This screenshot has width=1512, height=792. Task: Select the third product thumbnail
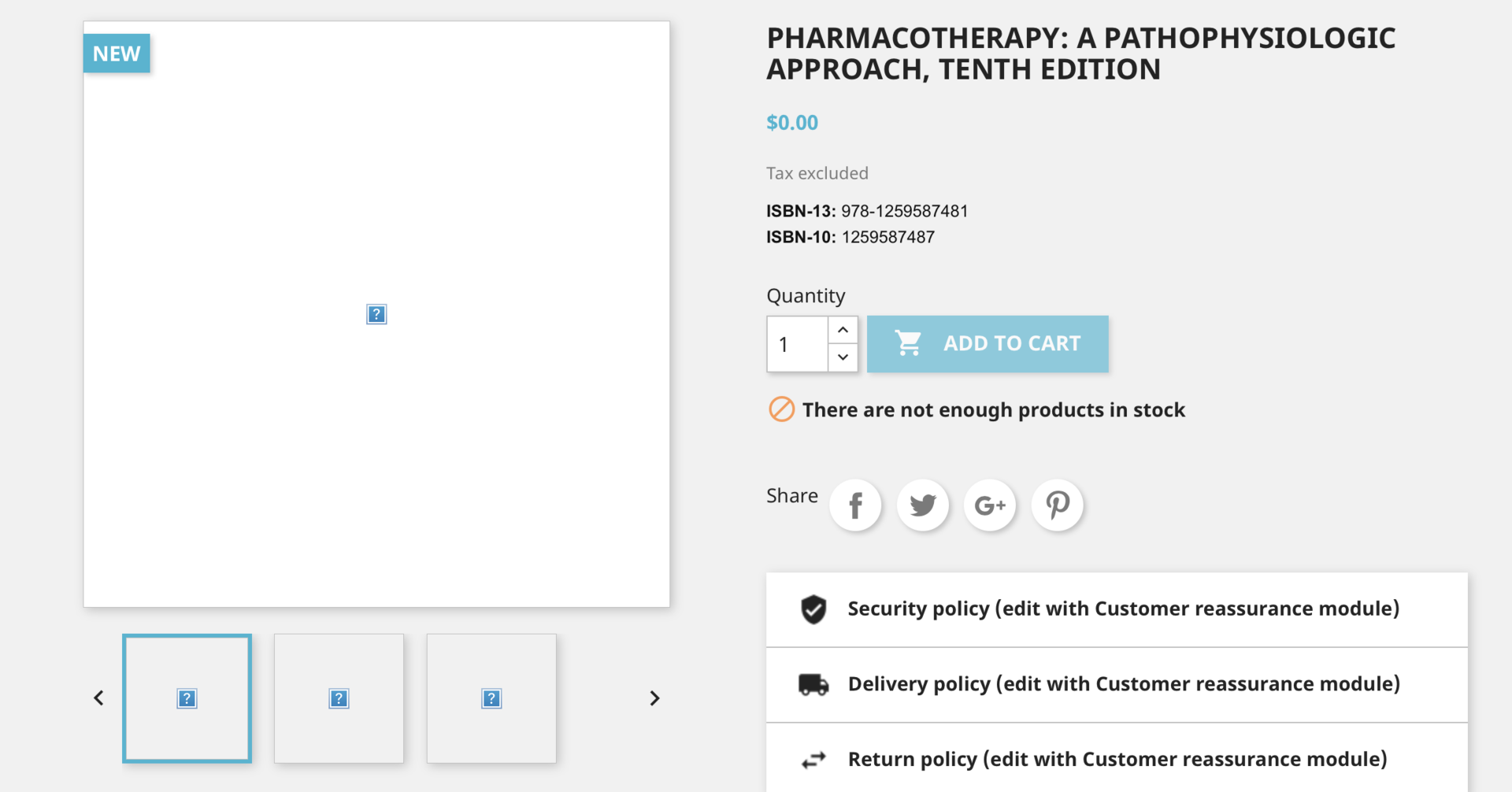(x=491, y=698)
